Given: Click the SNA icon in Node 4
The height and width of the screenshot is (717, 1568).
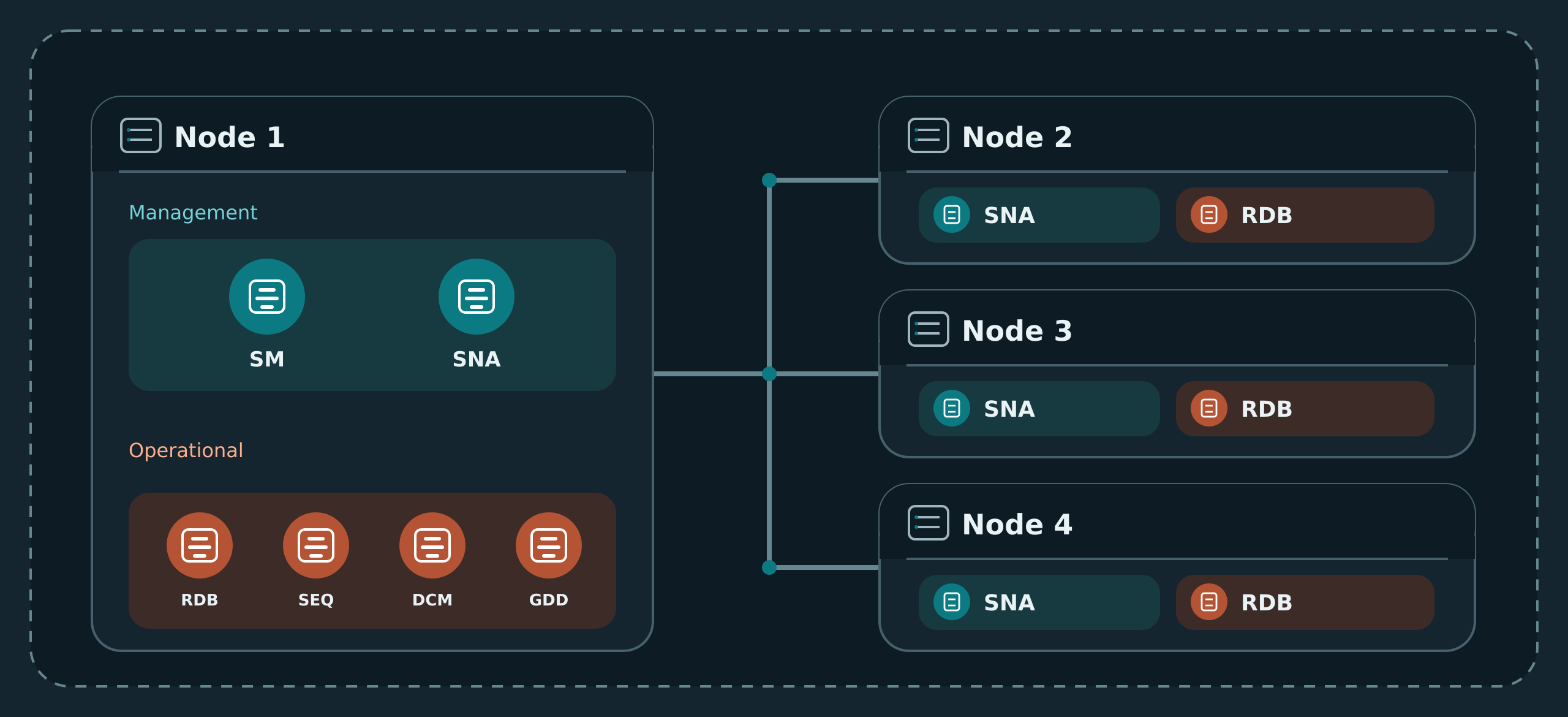Looking at the screenshot, I should click(952, 602).
